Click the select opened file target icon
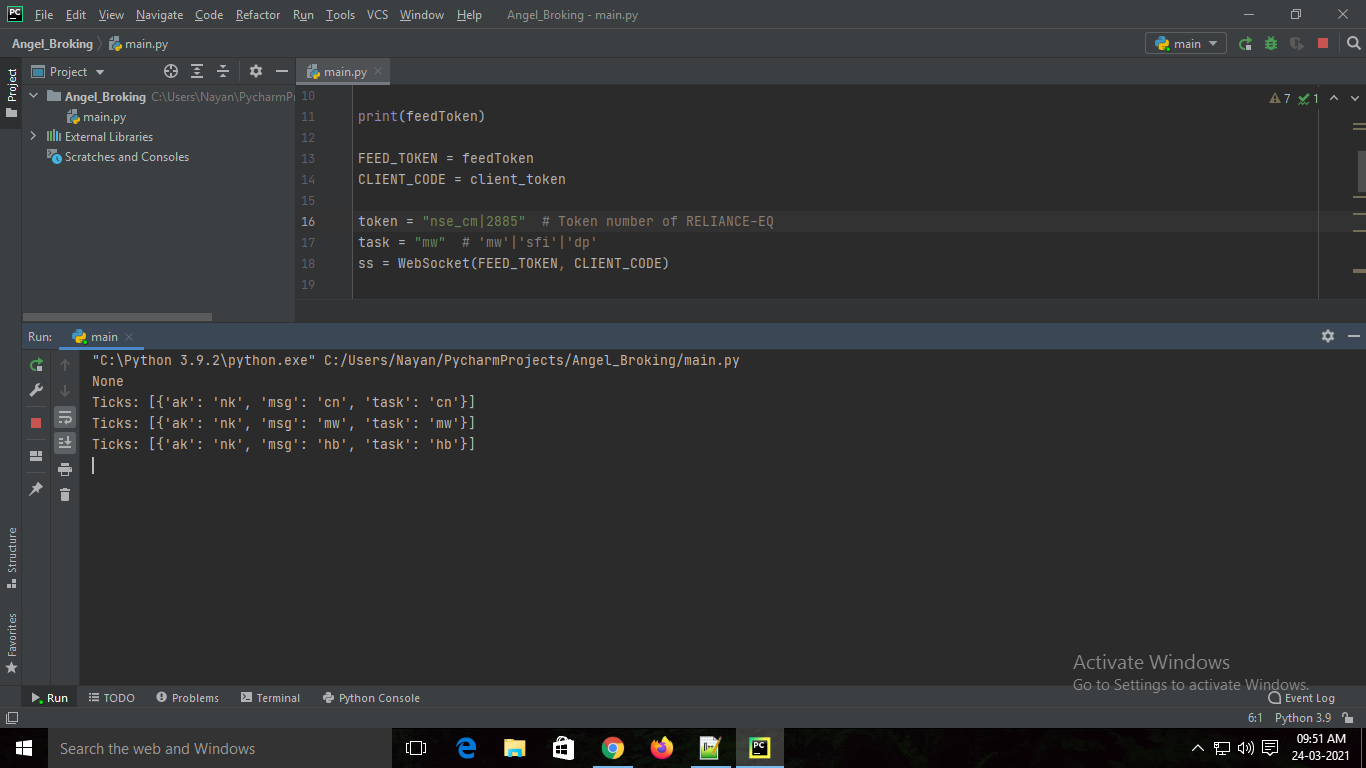Screen dimensions: 1366x768 171,71
